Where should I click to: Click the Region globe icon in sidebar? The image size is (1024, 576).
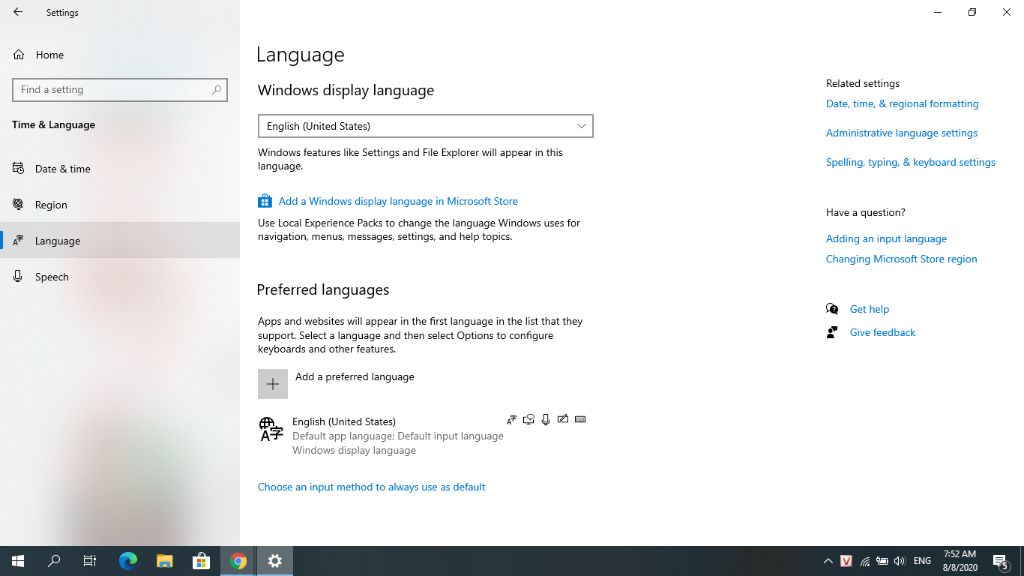[x=18, y=204]
